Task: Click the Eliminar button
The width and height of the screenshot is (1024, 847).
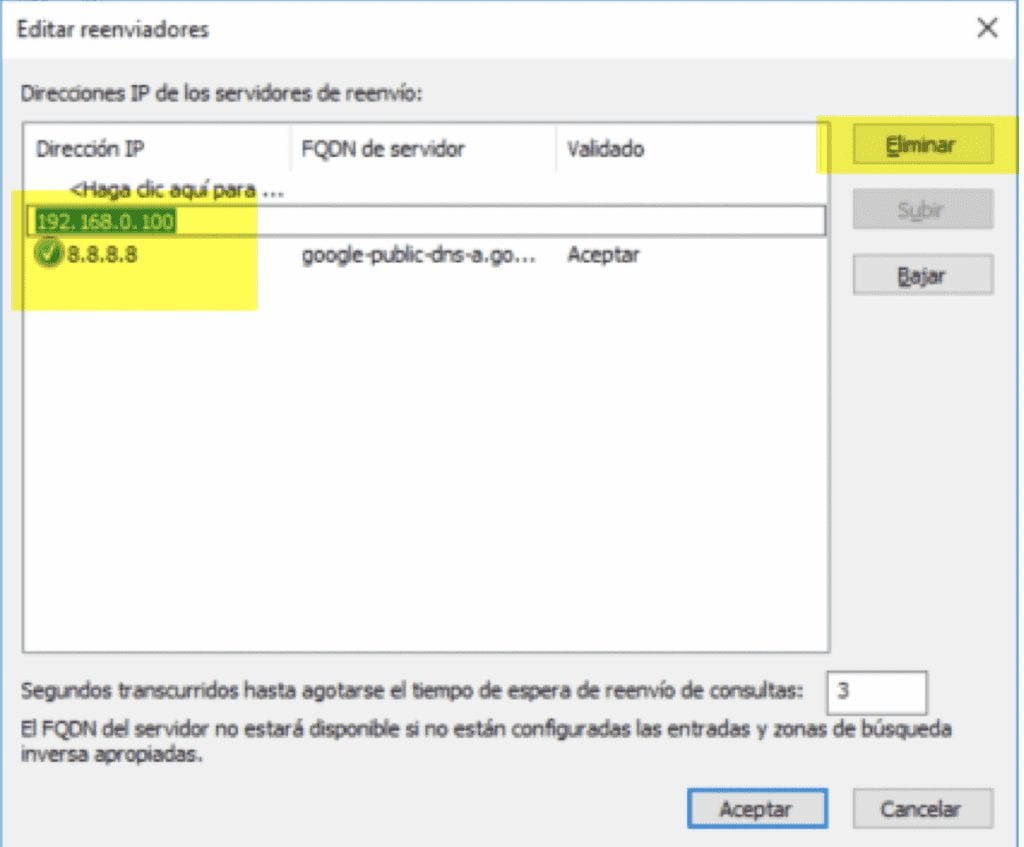Action: (921, 144)
